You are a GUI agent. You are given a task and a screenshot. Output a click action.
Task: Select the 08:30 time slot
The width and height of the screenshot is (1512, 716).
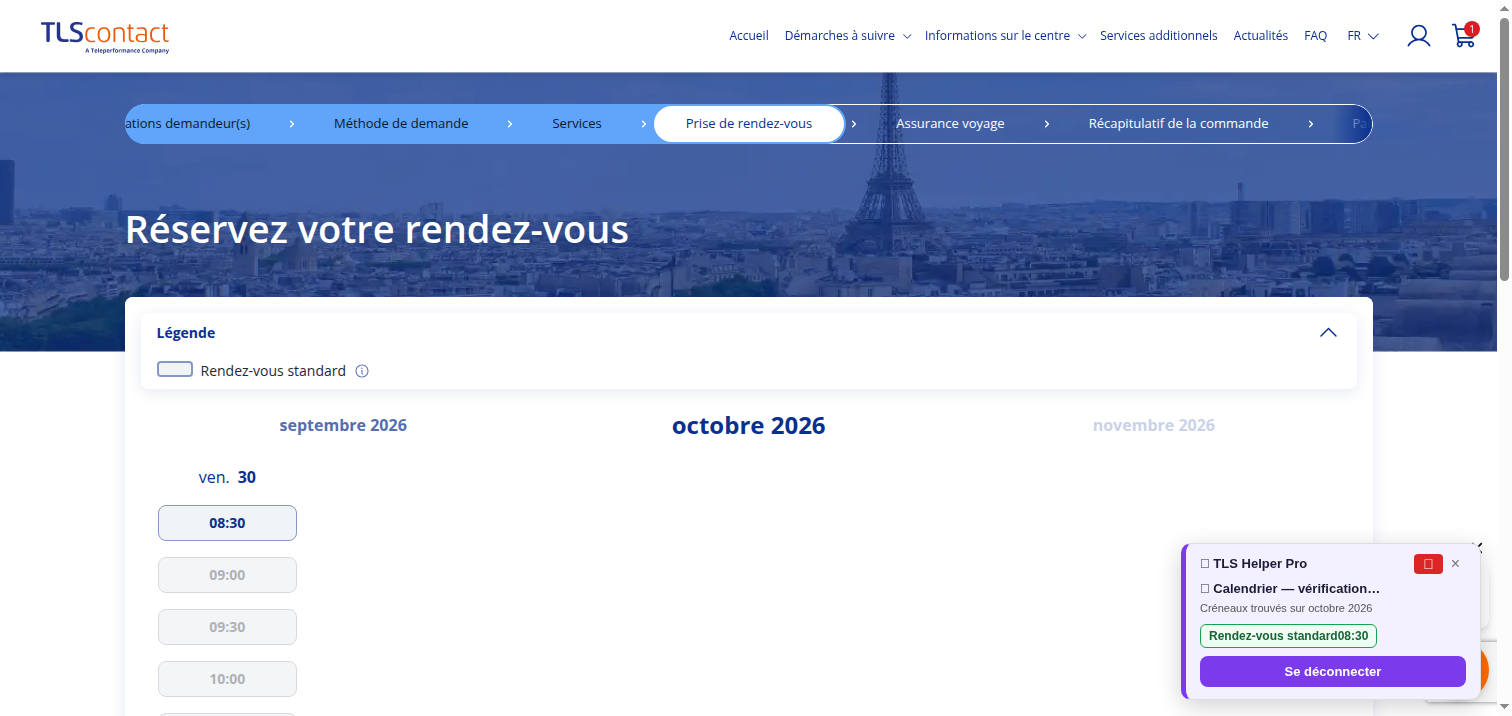click(227, 523)
